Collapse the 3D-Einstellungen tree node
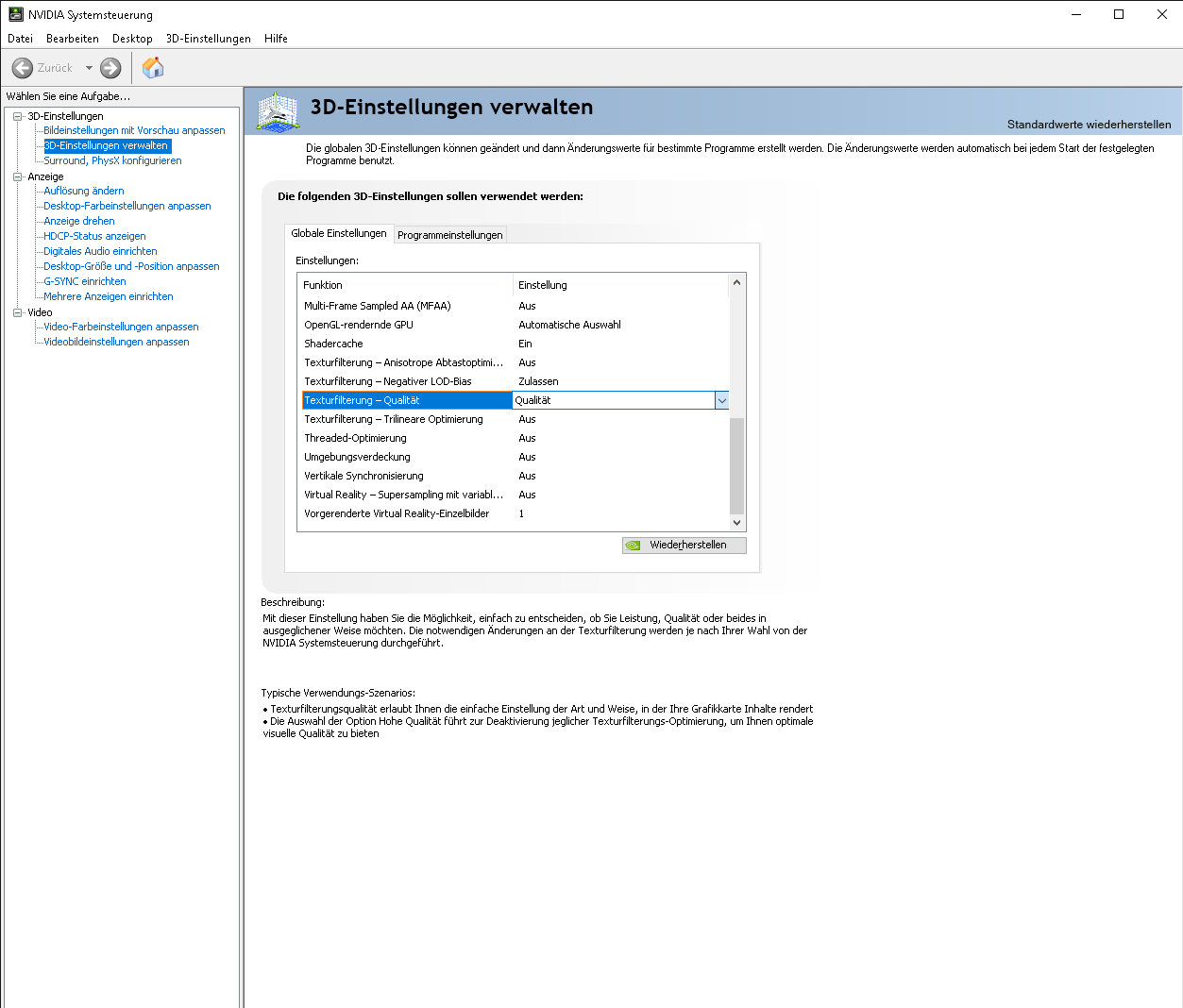This screenshot has height=1008, width=1183. click(x=17, y=116)
